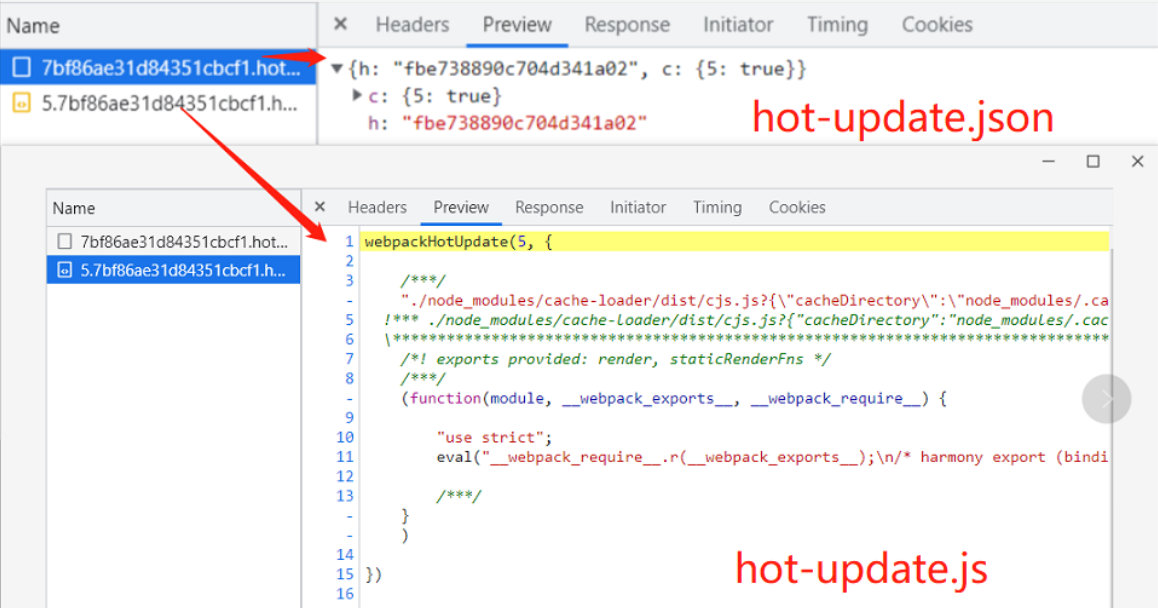
Task: Click the h hash value string
Action: (x=524, y=123)
